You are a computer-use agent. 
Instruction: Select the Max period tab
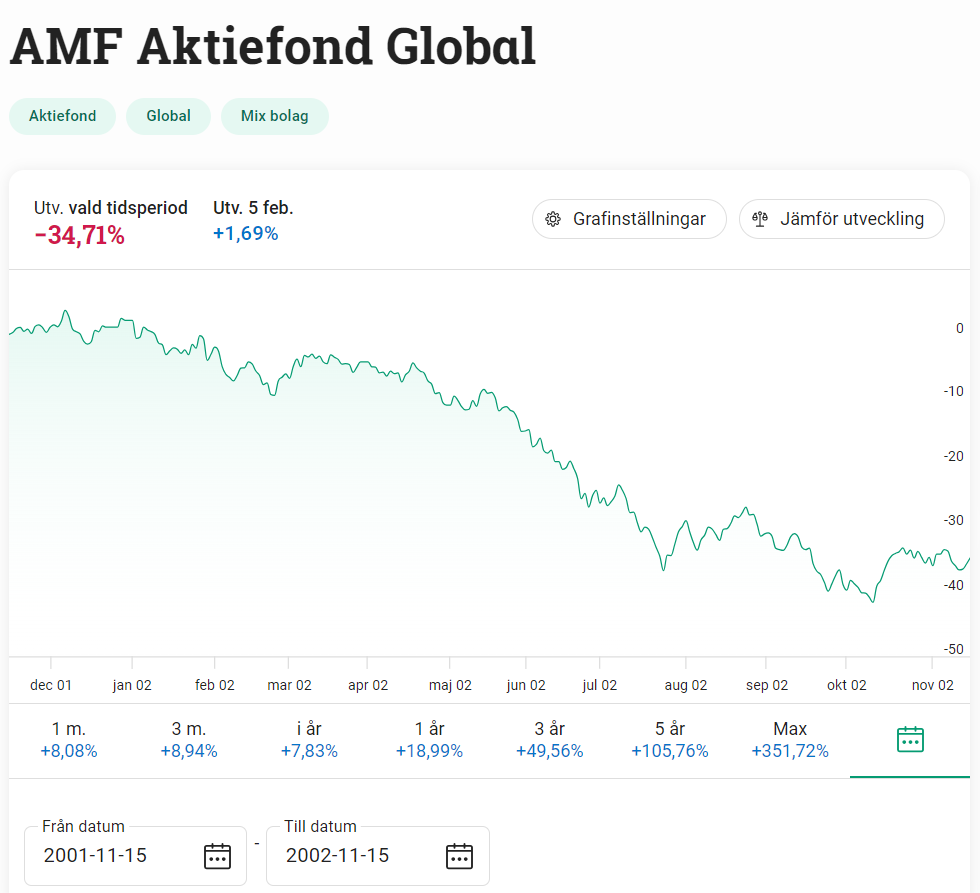pyautogui.click(x=790, y=740)
